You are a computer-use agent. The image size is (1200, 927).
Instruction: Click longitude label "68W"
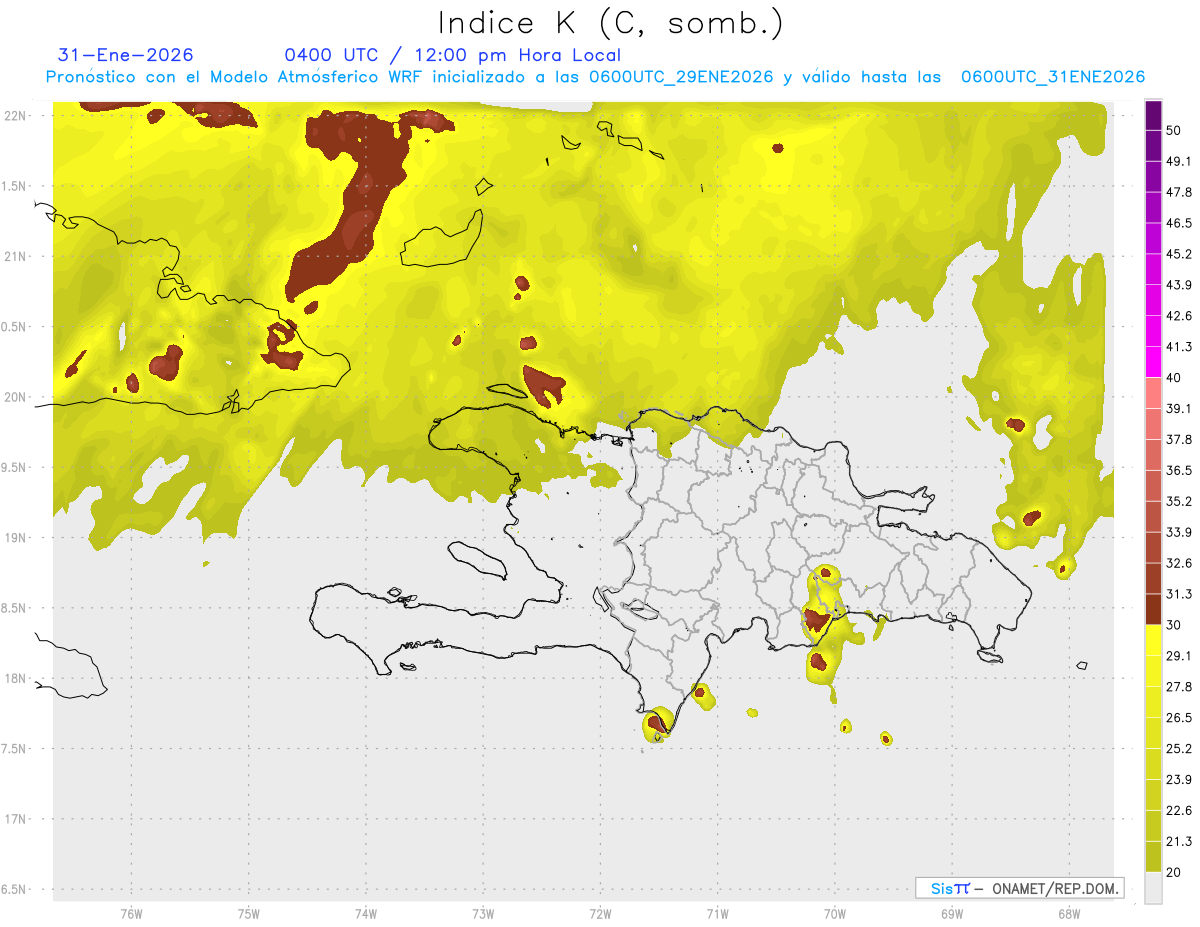click(x=1069, y=913)
